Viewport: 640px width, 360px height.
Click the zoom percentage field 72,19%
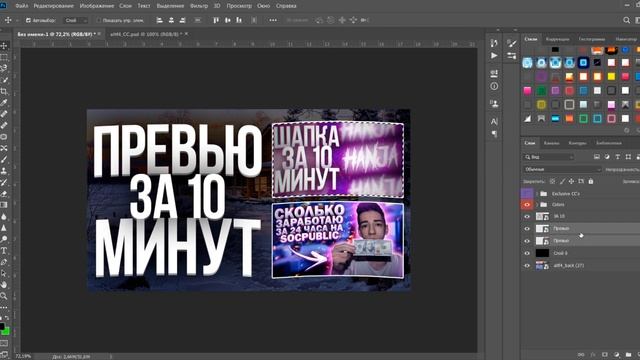(23, 356)
